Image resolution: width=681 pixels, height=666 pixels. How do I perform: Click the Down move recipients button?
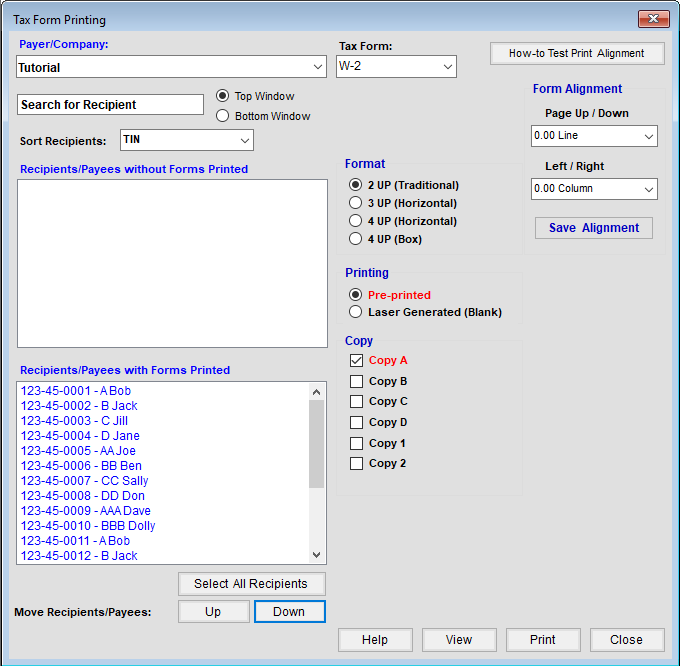(289, 612)
